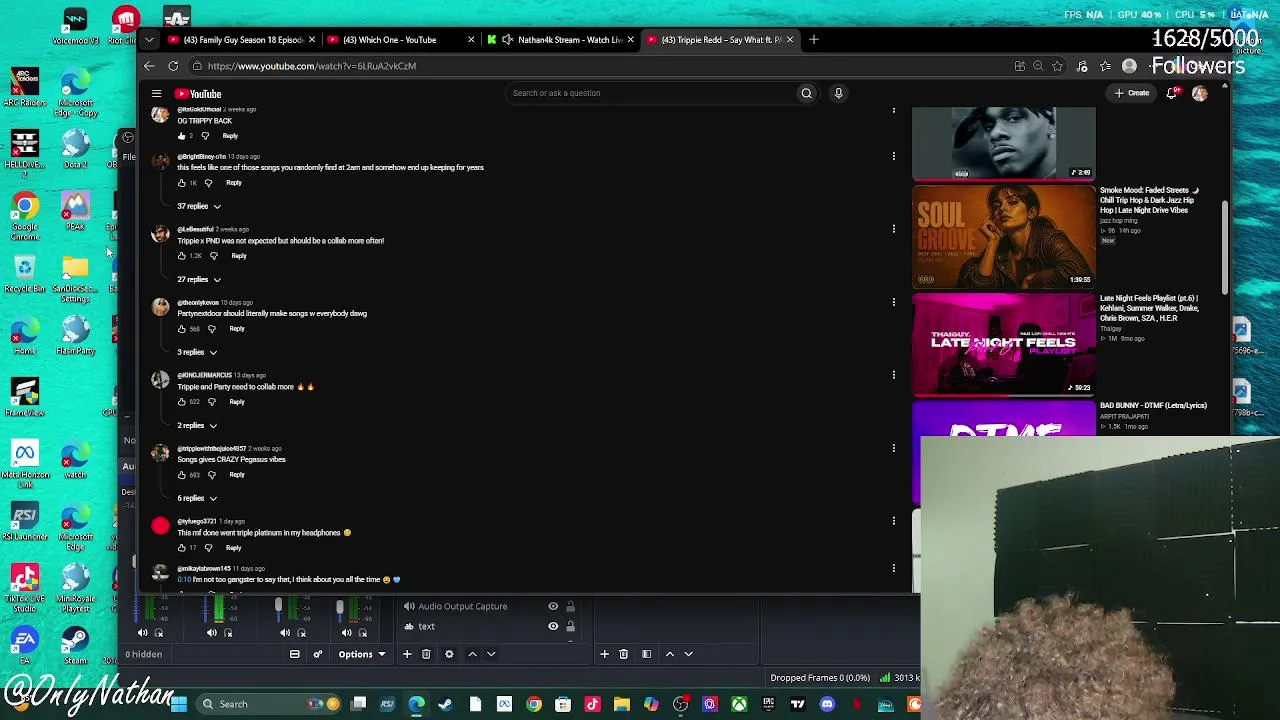
Task: Switch to the 'Which One - YouTube' tab
Action: click(x=401, y=40)
